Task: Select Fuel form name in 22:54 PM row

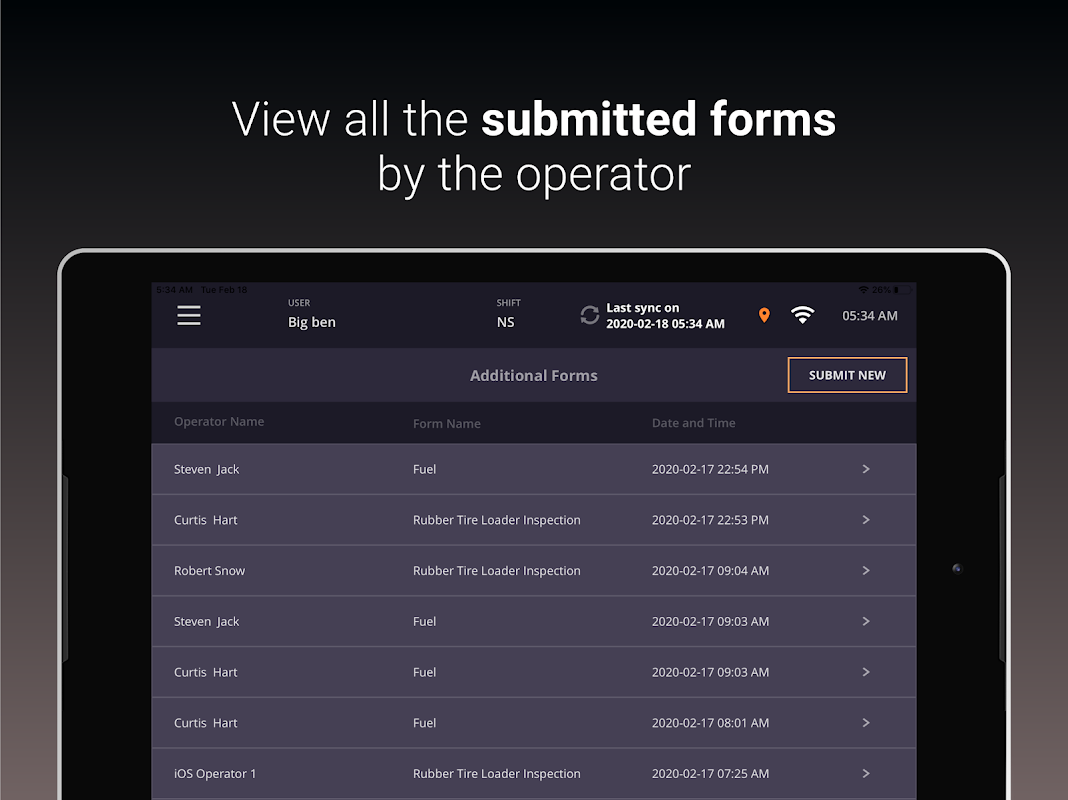Action: (x=424, y=469)
